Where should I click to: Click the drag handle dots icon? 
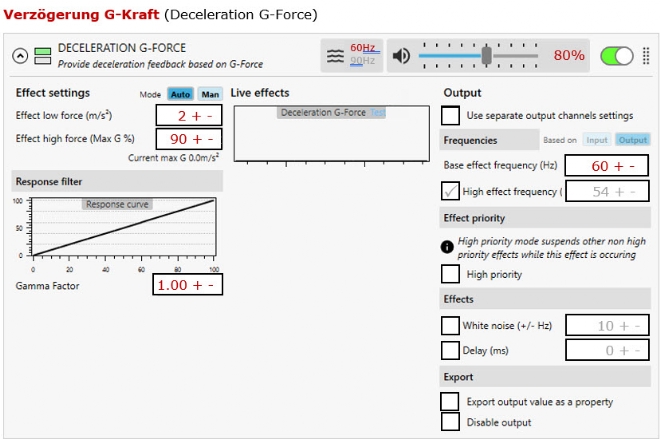[x=645, y=56]
